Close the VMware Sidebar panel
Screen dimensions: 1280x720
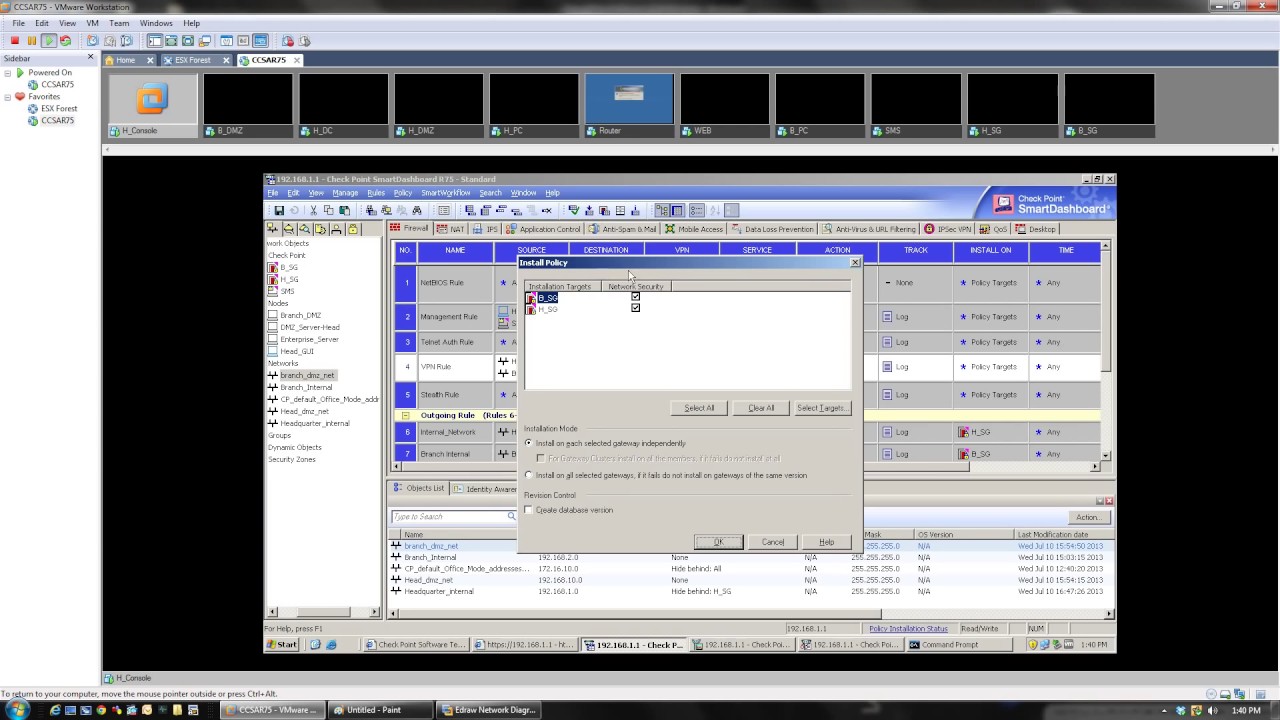point(91,57)
